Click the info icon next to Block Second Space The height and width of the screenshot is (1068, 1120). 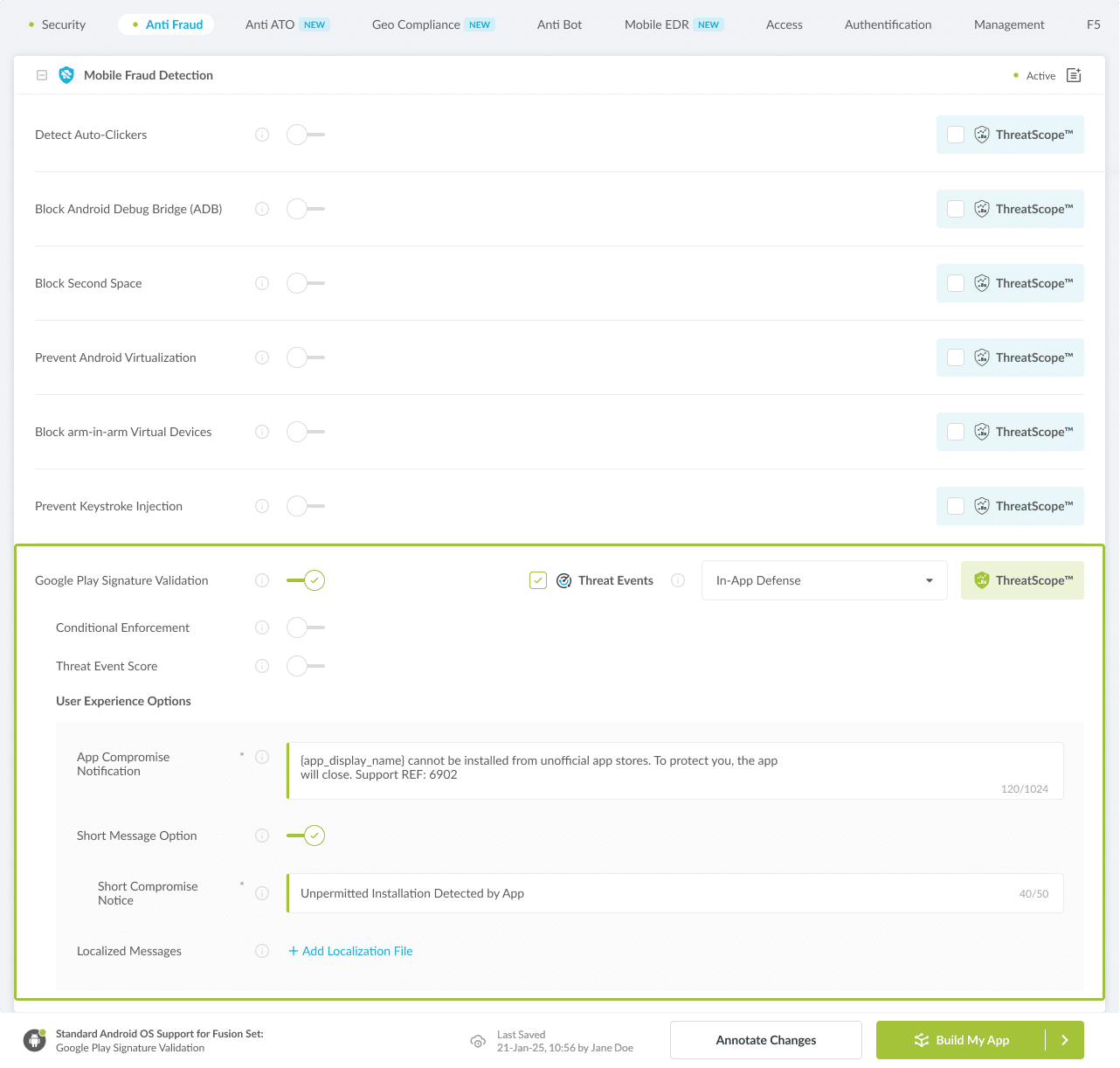262,283
